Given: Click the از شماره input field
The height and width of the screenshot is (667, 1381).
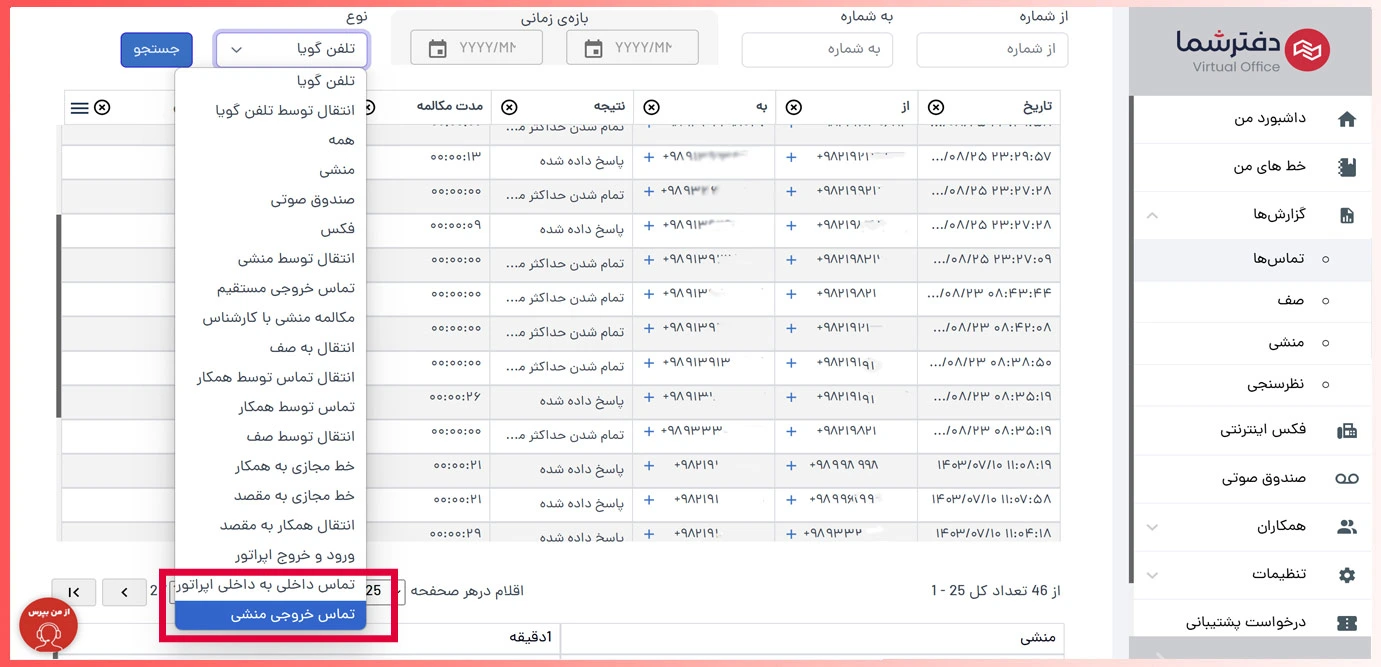Looking at the screenshot, I should click(991, 49).
